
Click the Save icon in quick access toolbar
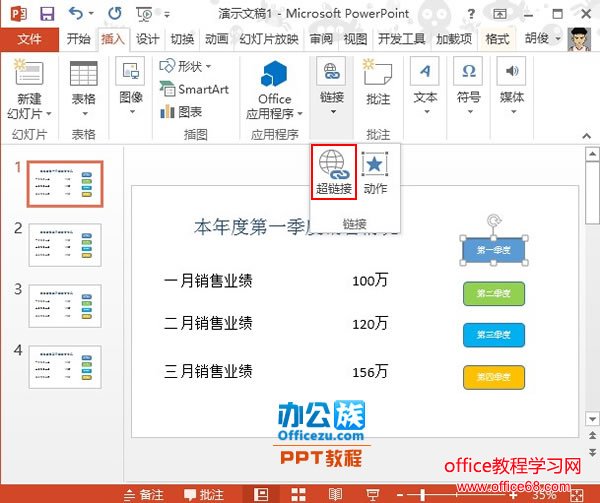coord(47,14)
